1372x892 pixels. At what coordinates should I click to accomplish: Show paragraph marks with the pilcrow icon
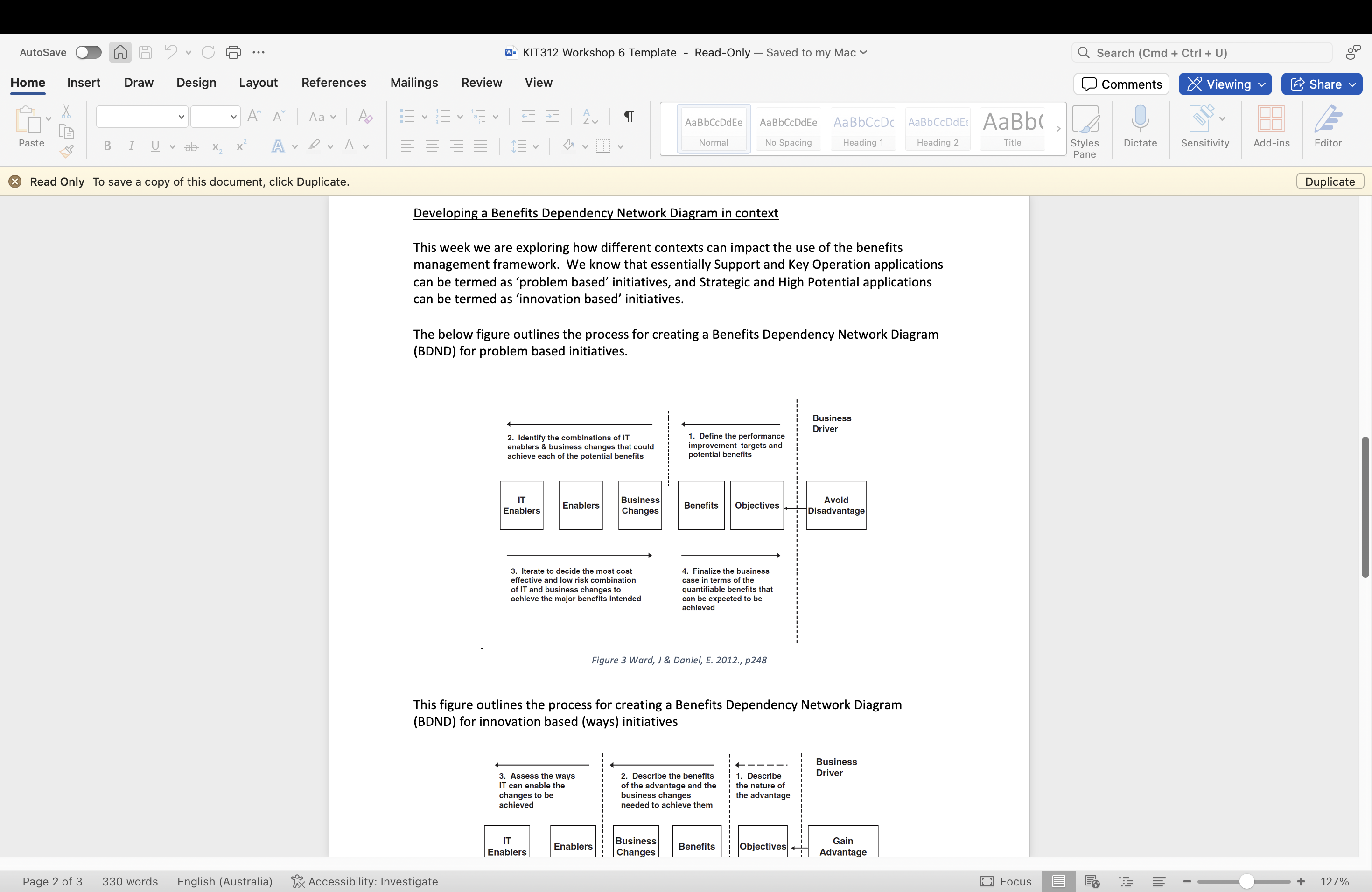[x=628, y=116]
